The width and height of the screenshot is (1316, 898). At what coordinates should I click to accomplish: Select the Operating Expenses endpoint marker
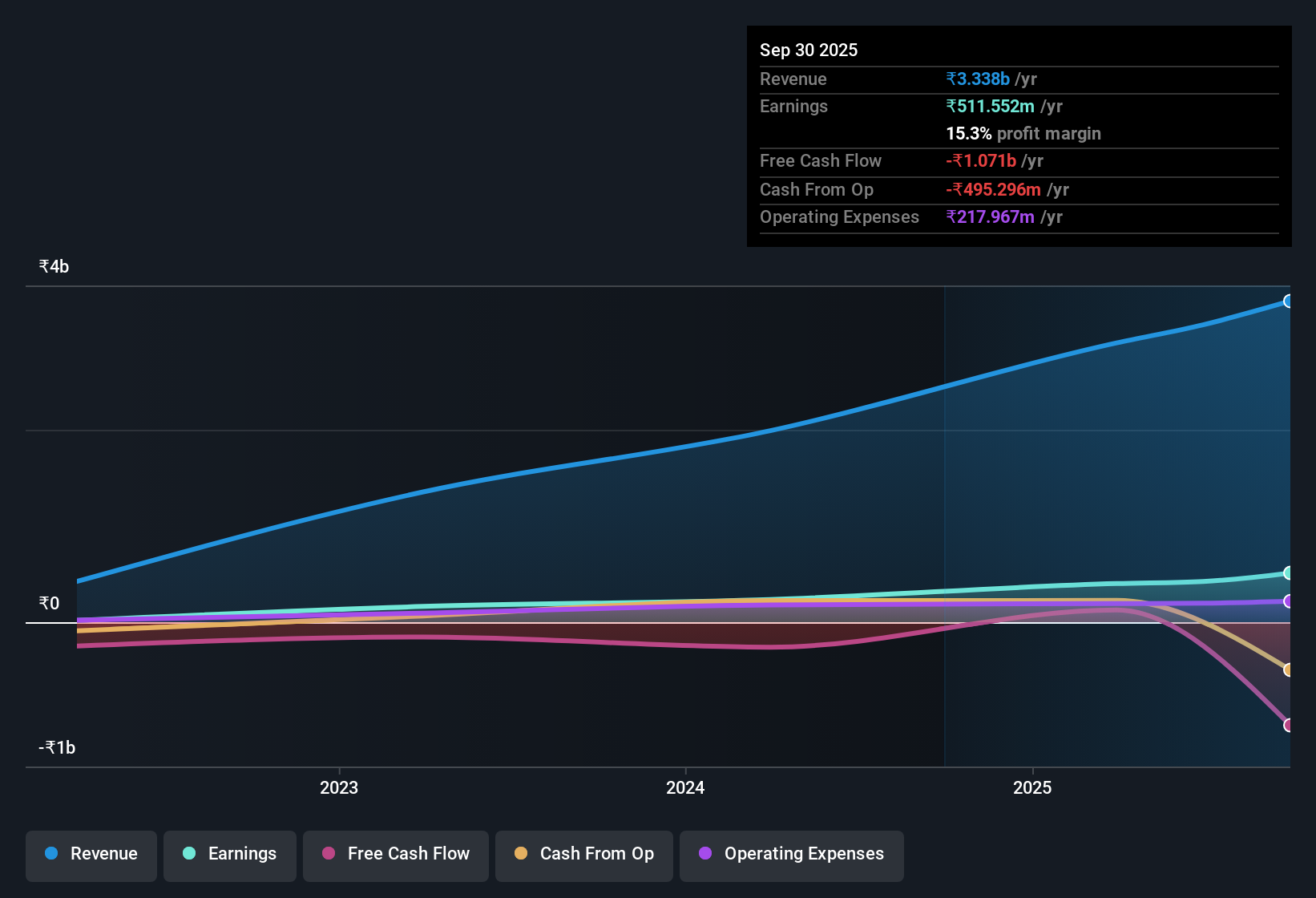coord(1289,601)
